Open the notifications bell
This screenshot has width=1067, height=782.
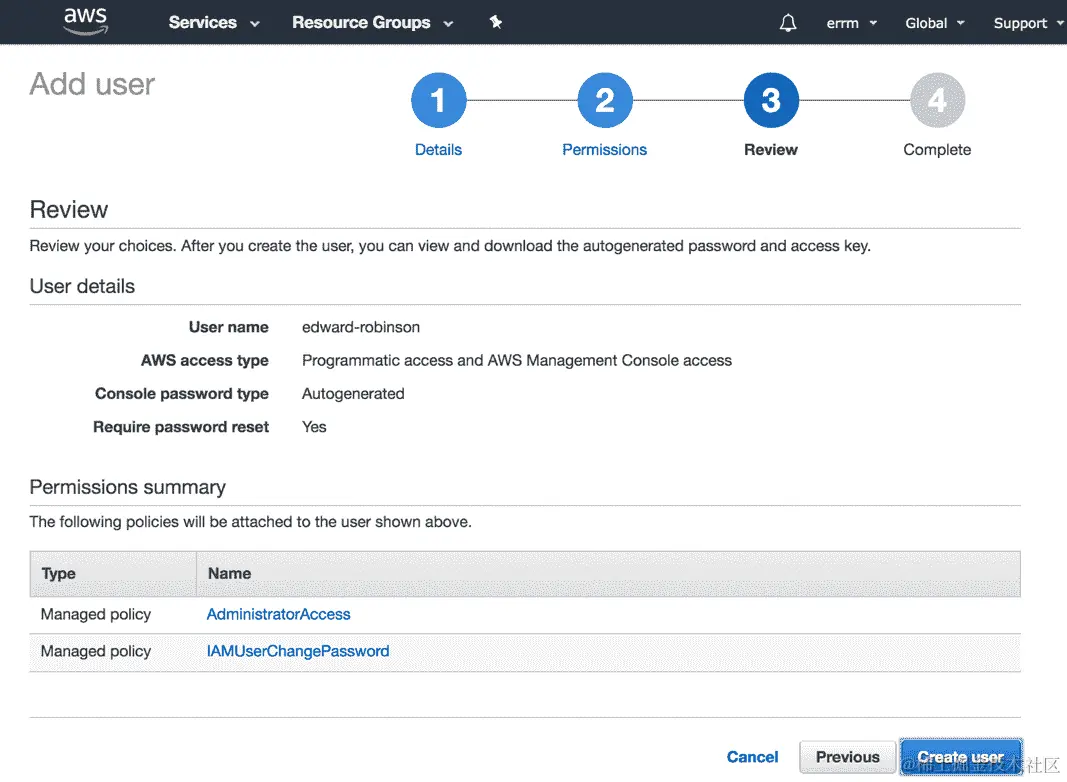tap(788, 23)
